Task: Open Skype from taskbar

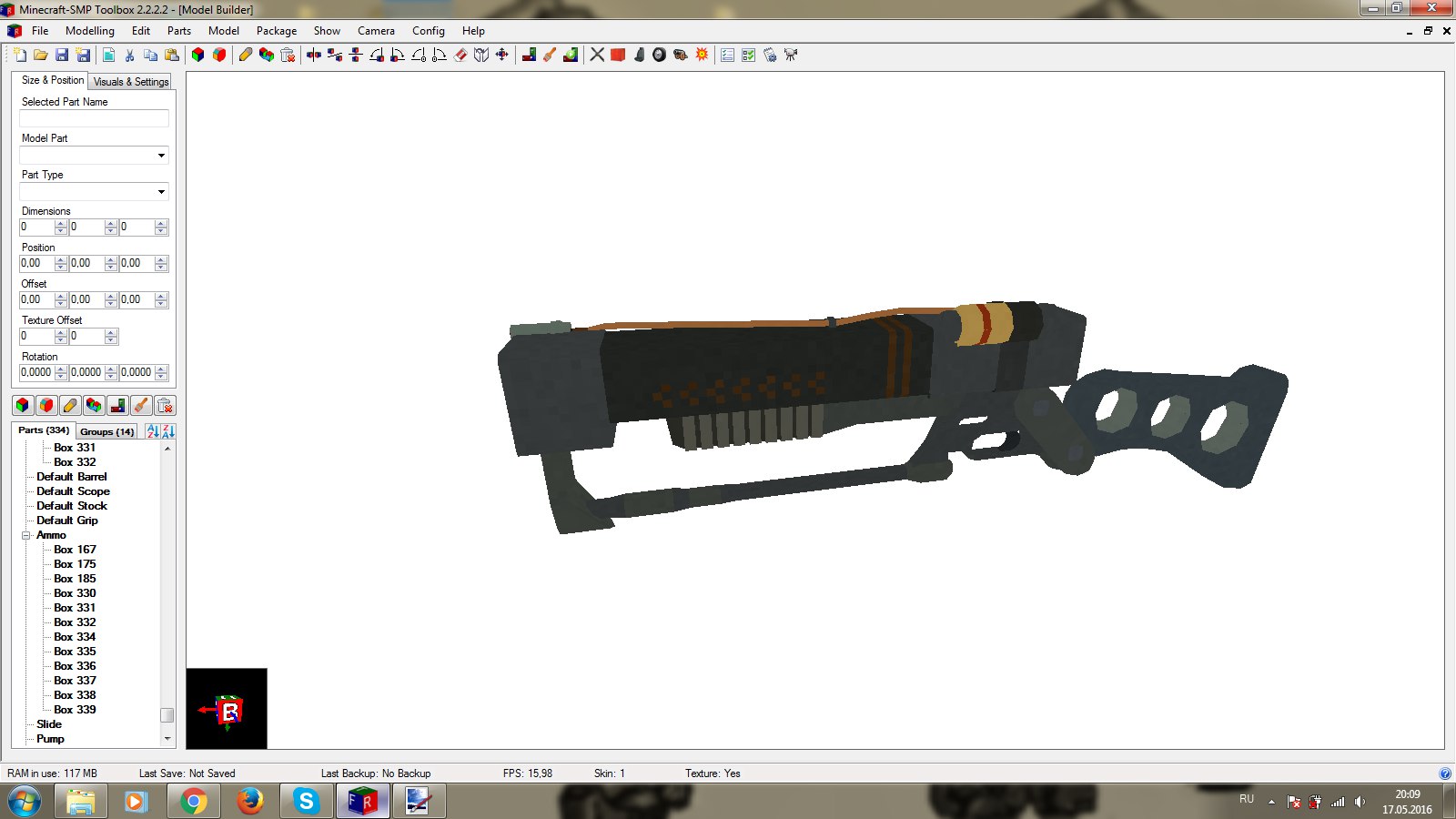Action: point(306,801)
